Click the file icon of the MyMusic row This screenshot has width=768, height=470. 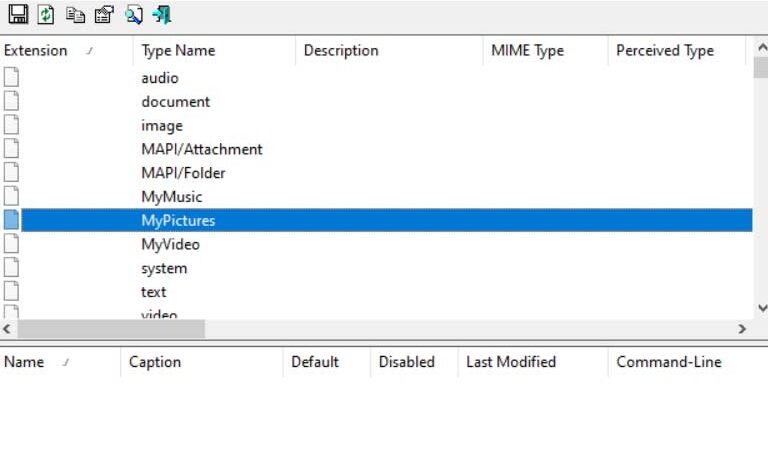(x=11, y=196)
